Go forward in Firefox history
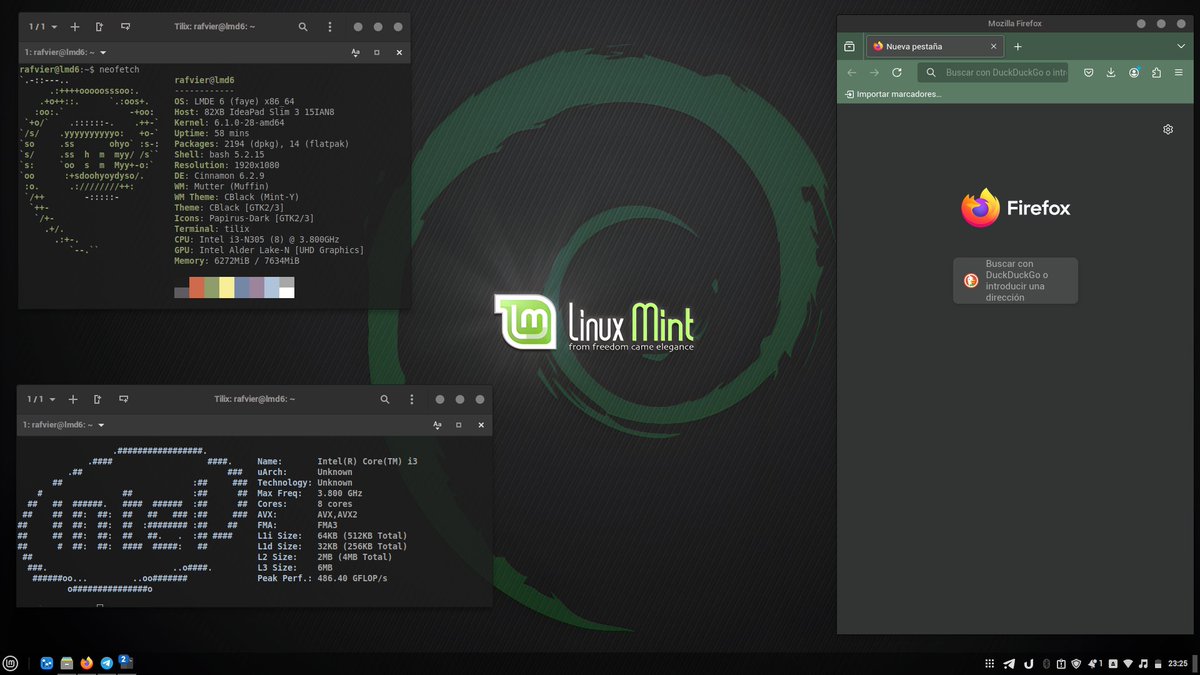The image size is (1200, 675). tap(874, 72)
